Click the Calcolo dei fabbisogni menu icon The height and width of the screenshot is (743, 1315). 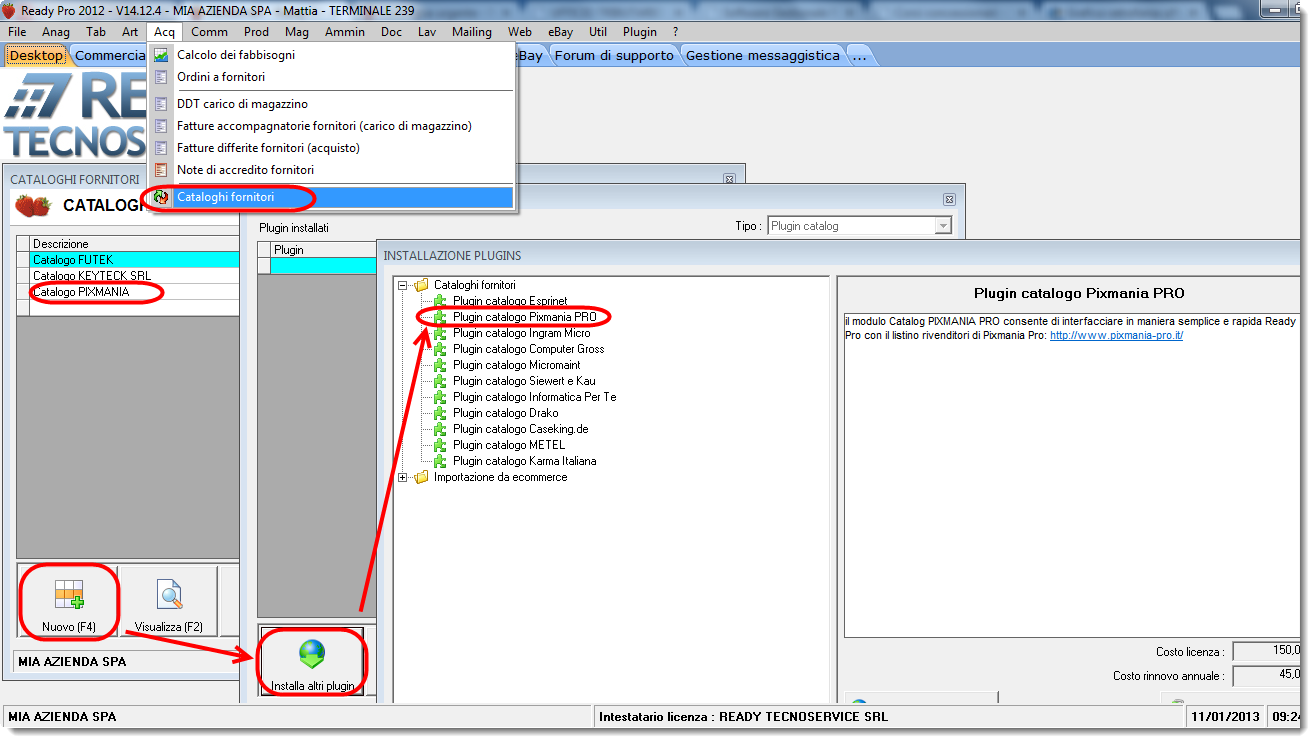(x=161, y=55)
